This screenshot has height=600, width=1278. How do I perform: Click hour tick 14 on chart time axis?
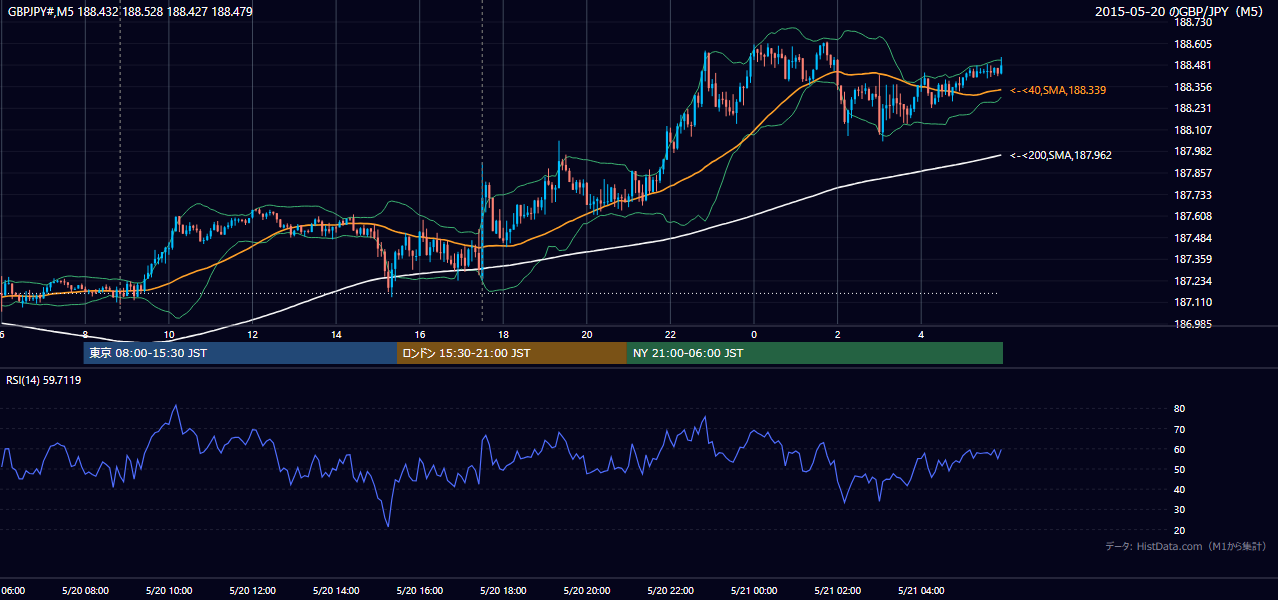tap(336, 334)
